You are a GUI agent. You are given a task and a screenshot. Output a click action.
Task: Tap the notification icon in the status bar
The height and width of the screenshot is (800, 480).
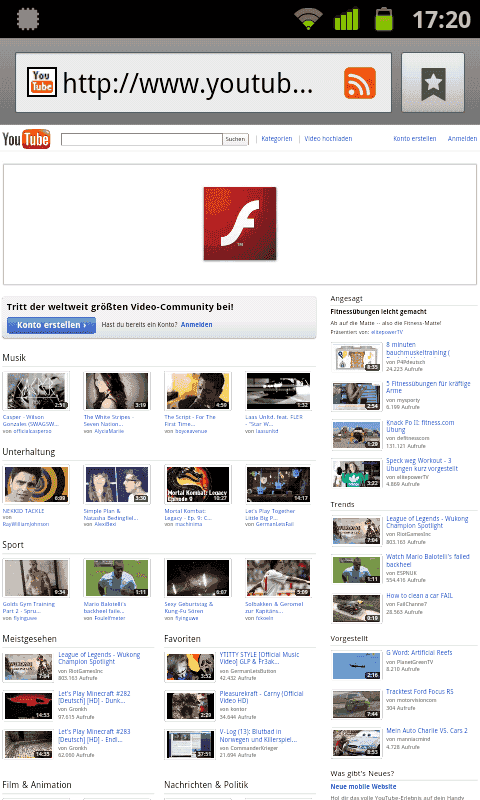pyautogui.click(x=28, y=19)
